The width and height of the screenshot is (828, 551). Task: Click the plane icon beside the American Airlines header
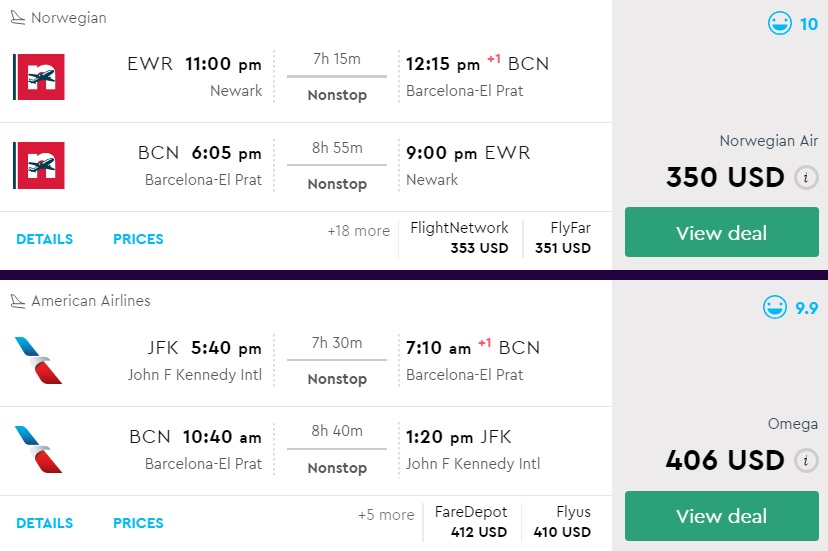pos(17,301)
